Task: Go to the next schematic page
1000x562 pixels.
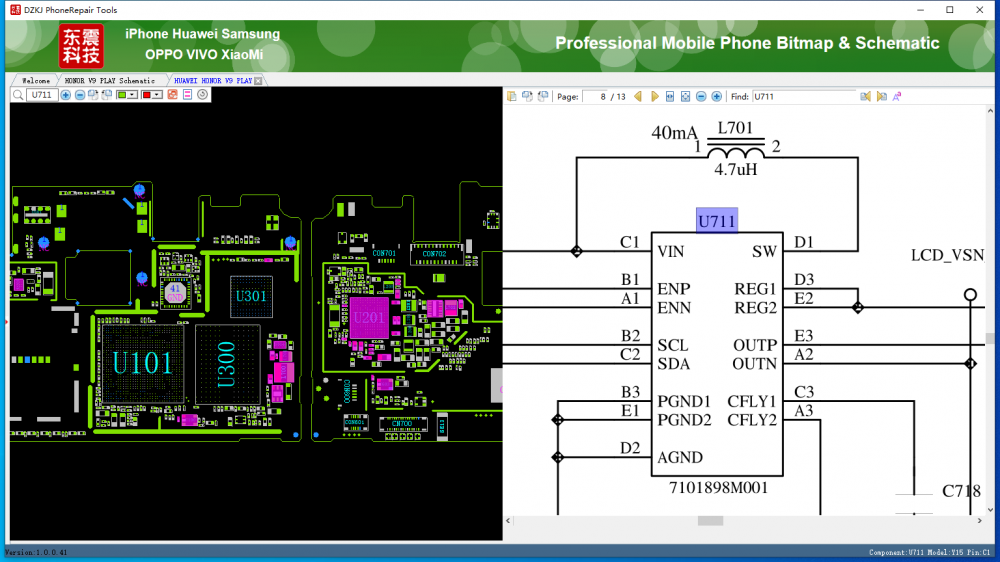Action: point(654,97)
